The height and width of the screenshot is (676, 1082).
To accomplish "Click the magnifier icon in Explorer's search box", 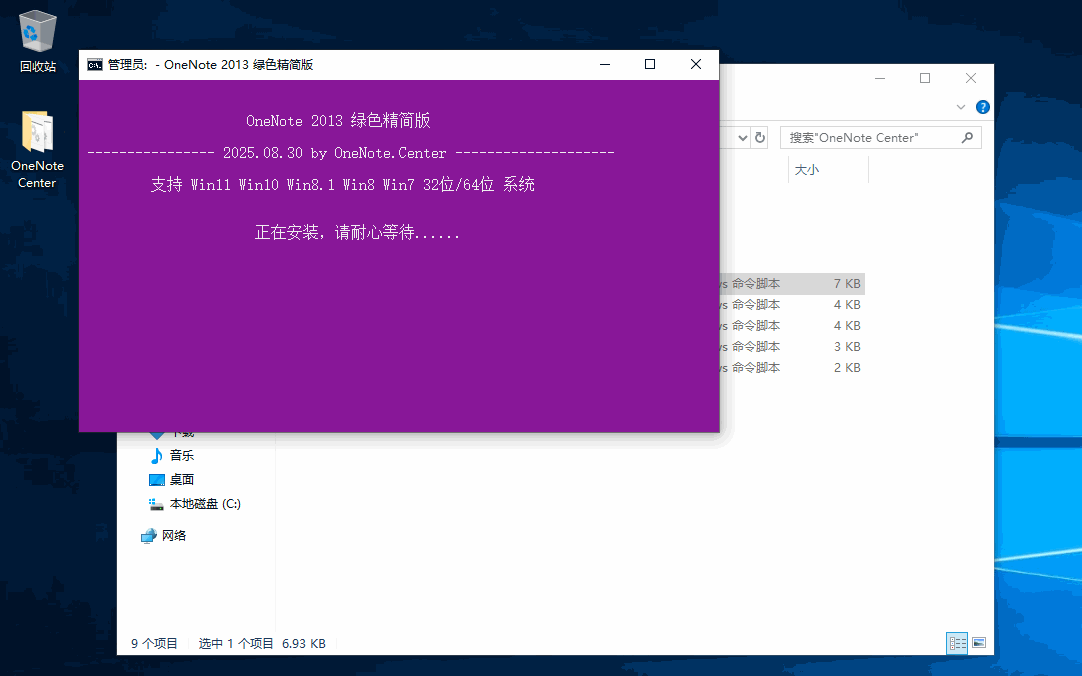I will click(967, 138).
